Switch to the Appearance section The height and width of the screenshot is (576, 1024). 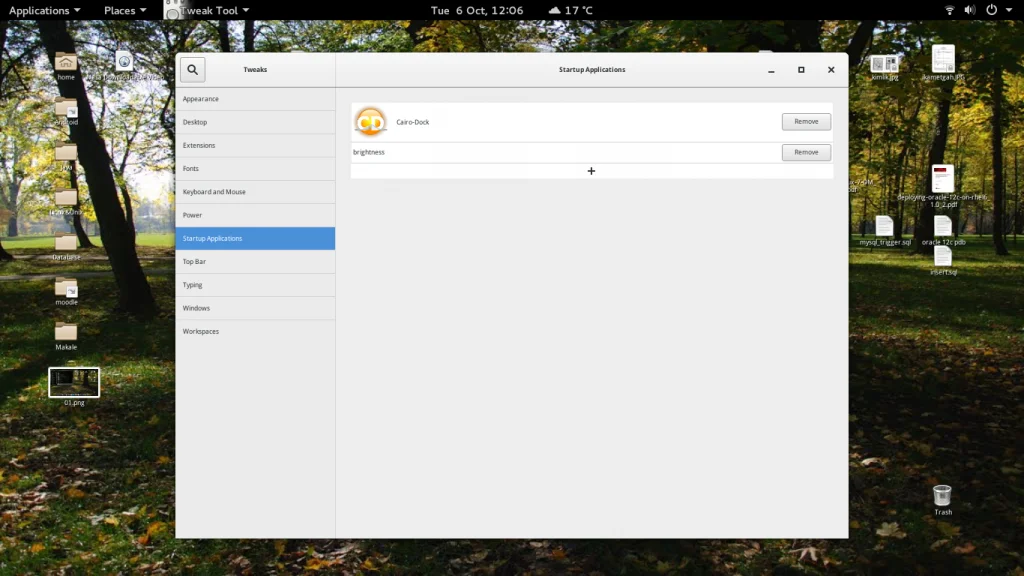[x=255, y=99]
